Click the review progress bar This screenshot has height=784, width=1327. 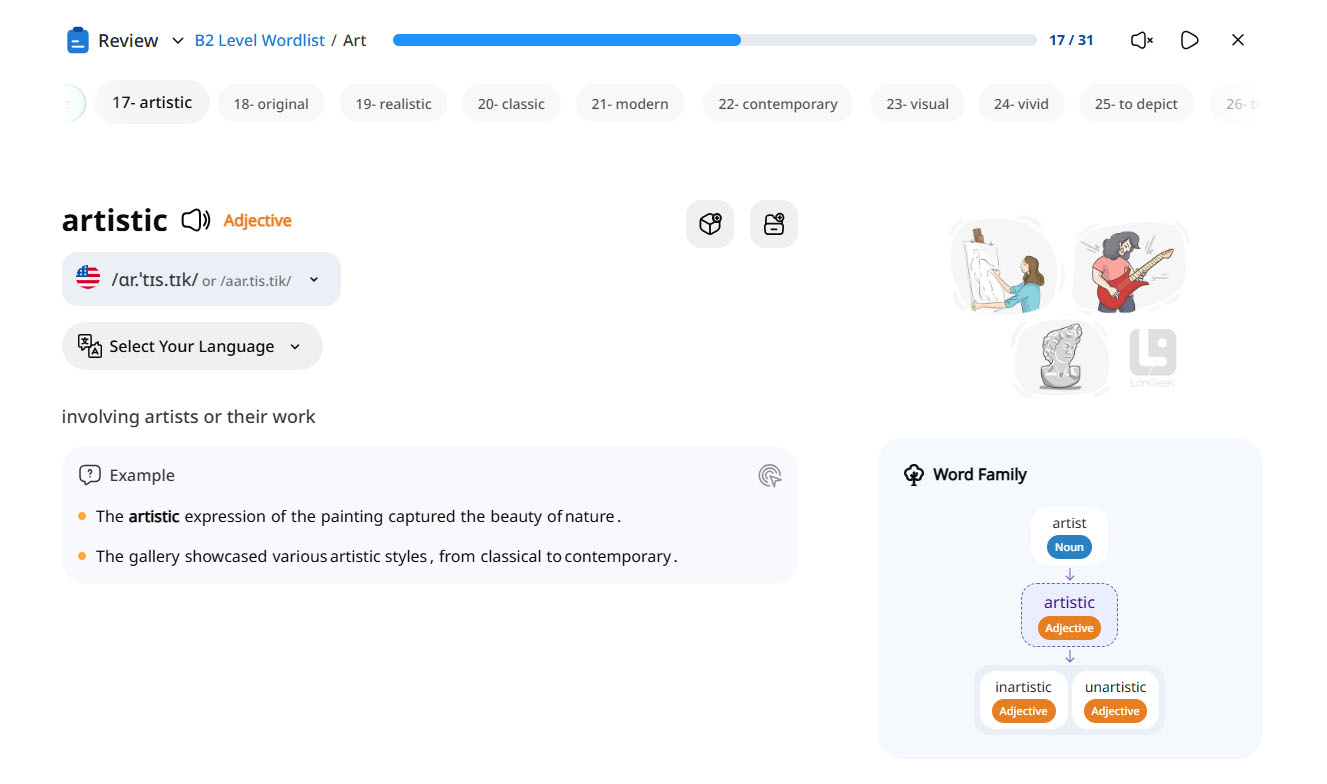click(714, 40)
